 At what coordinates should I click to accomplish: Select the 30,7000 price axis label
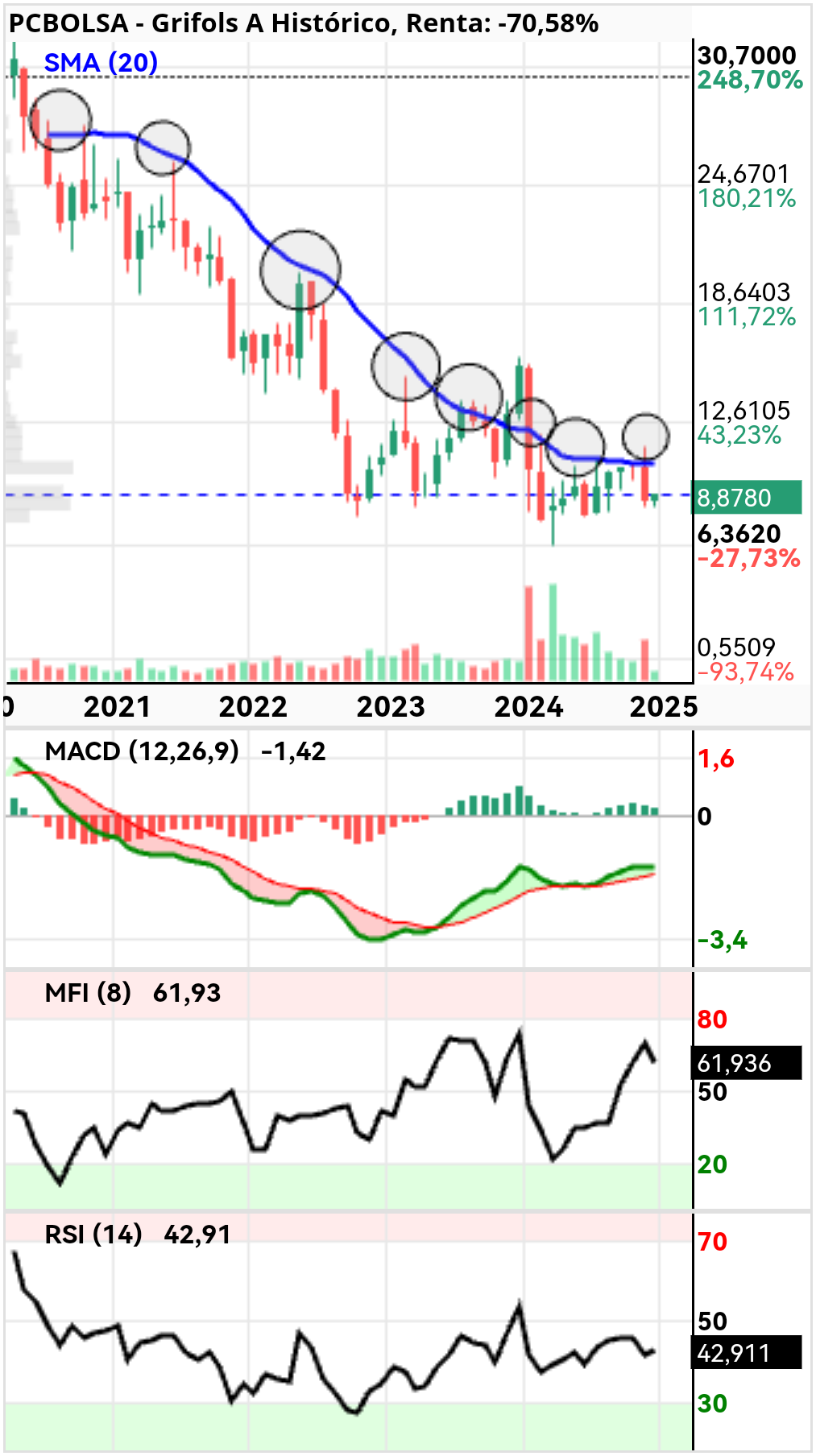pos(747,56)
